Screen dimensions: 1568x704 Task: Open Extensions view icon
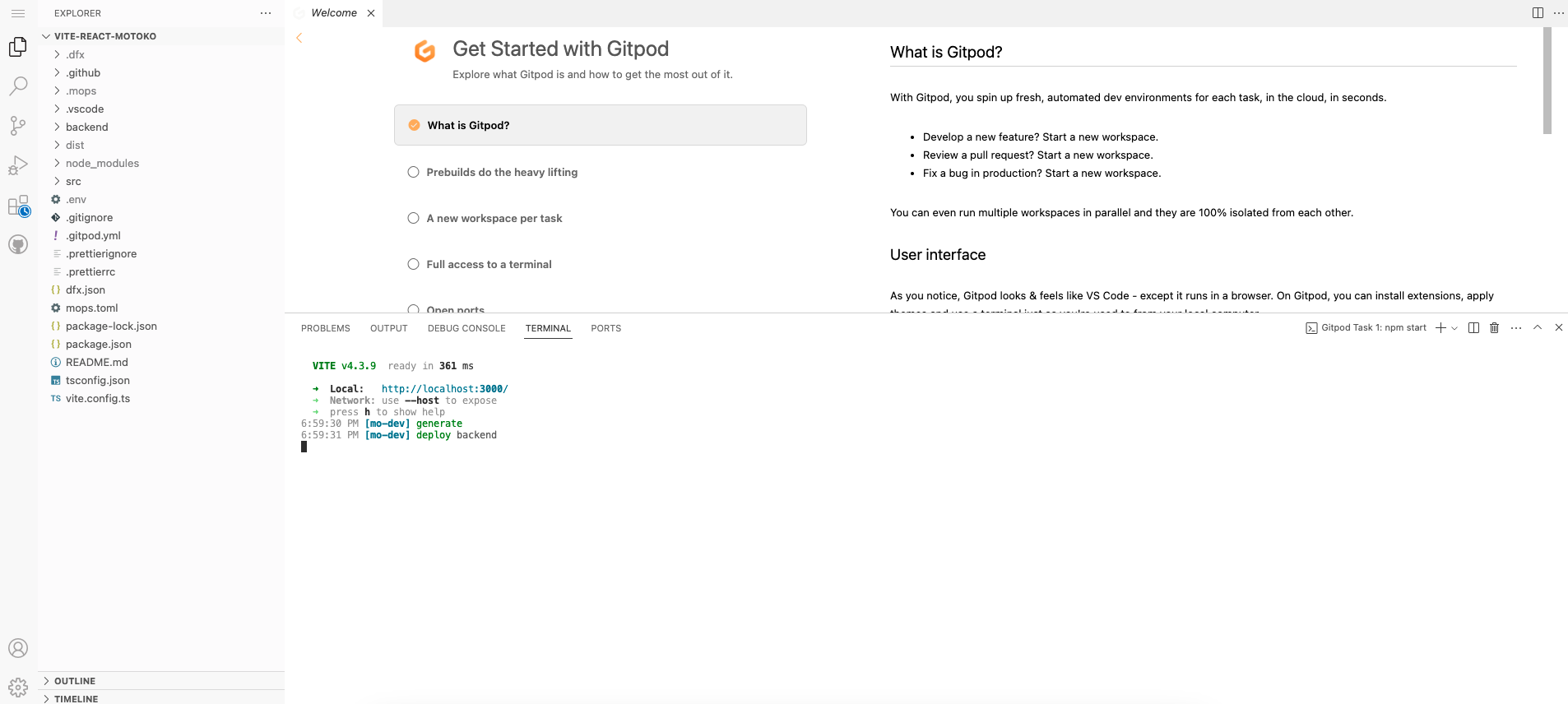click(18, 205)
